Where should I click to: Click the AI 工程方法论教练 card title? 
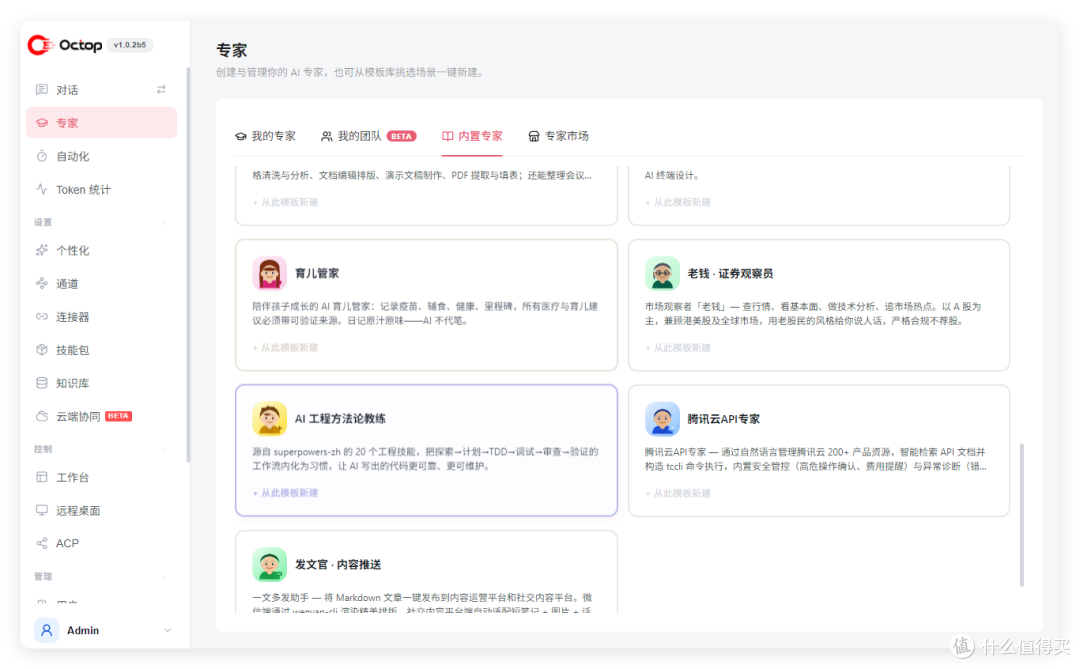coord(340,419)
